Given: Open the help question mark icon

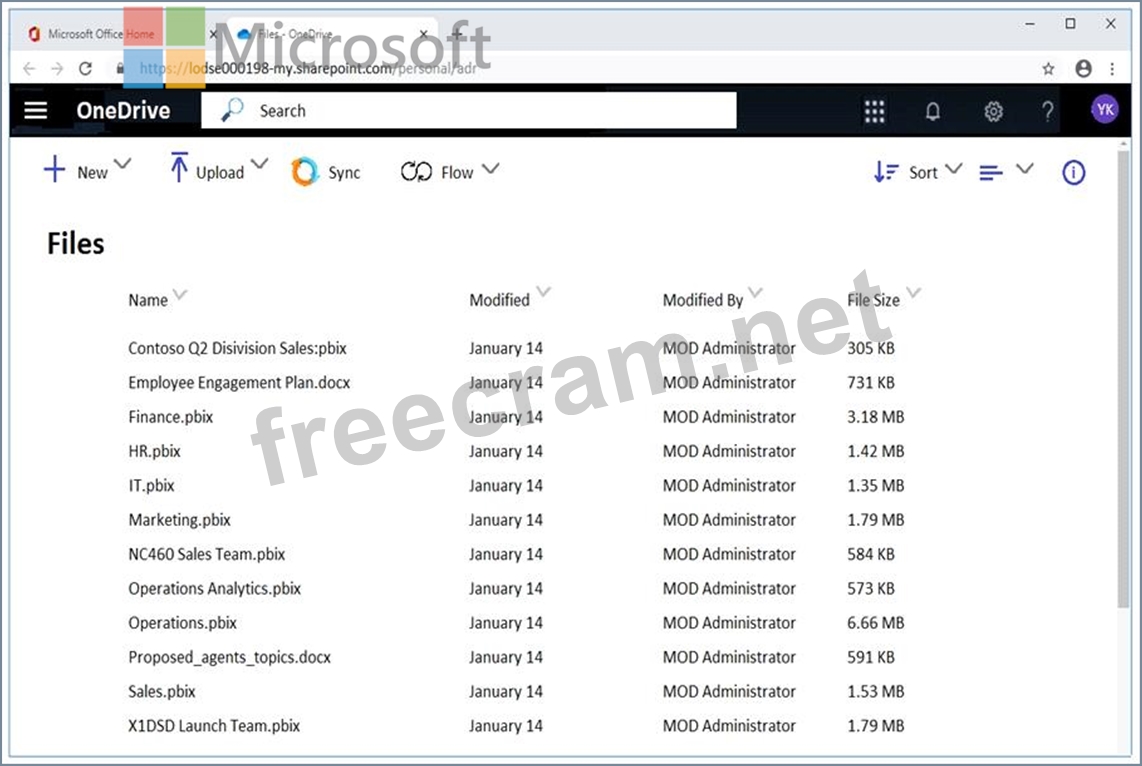Looking at the screenshot, I should [x=1047, y=111].
